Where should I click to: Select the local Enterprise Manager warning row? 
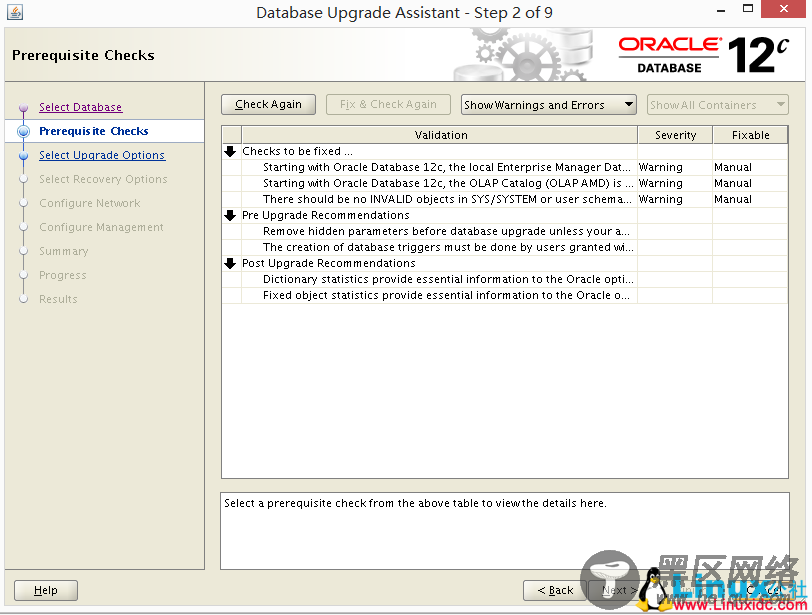click(505, 167)
